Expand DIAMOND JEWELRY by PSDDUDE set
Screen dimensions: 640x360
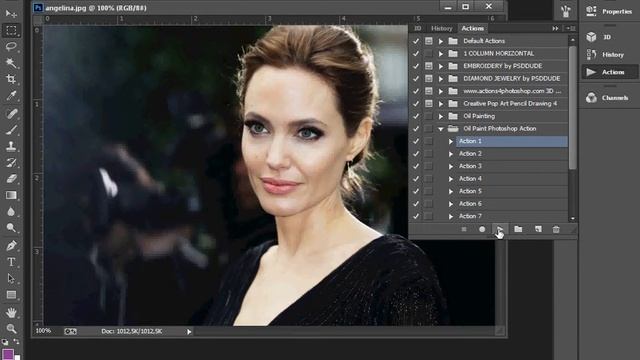pos(441,79)
